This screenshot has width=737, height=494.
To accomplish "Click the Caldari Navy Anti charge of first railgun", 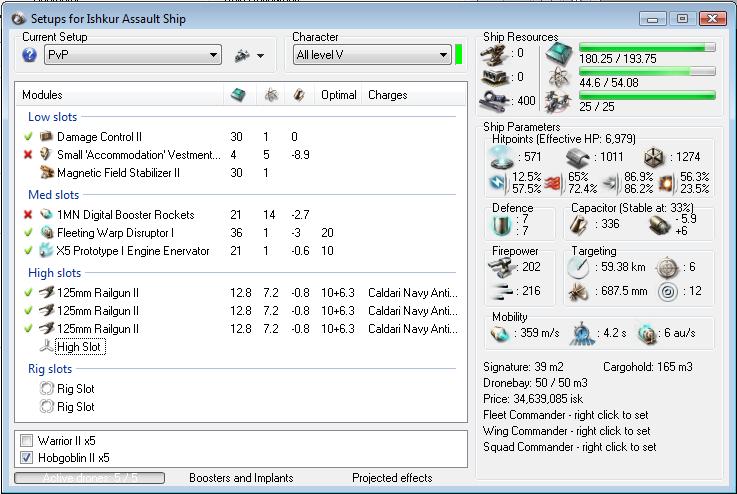I will [413, 293].
